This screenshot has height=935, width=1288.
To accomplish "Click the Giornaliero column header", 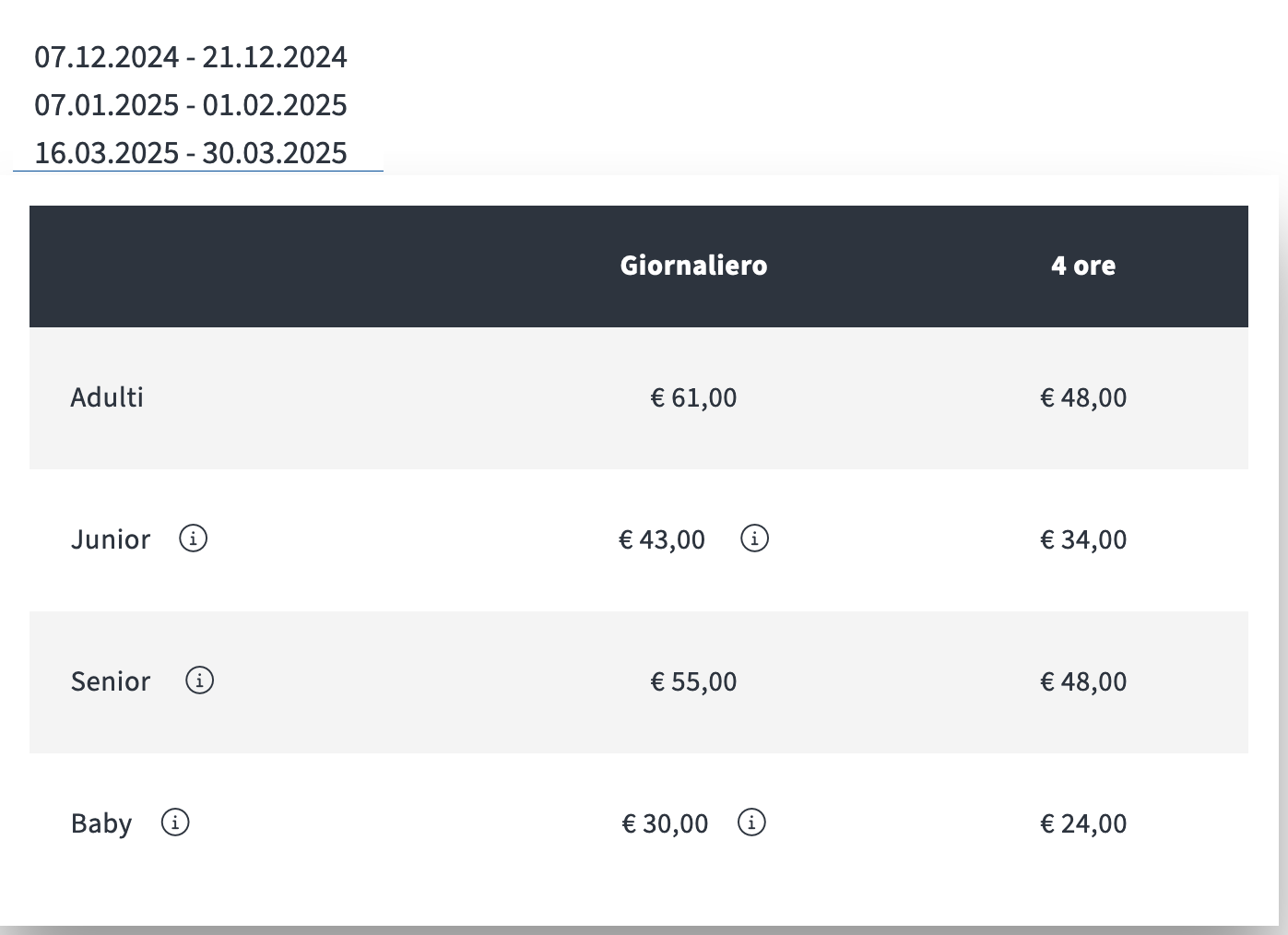I will pyautogui.click(x=693, y=266).
